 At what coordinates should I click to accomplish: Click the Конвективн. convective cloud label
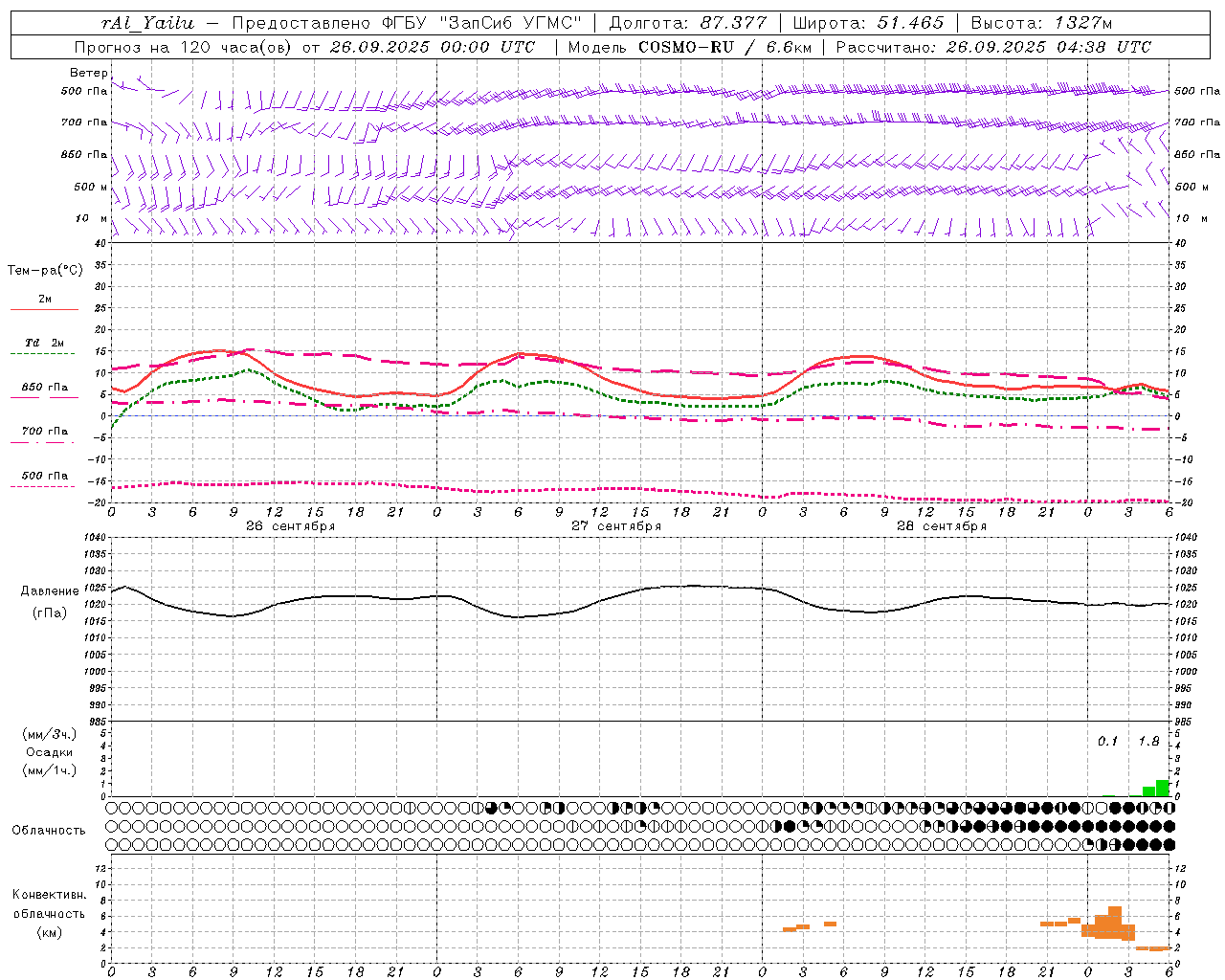(x=49, y=895)
